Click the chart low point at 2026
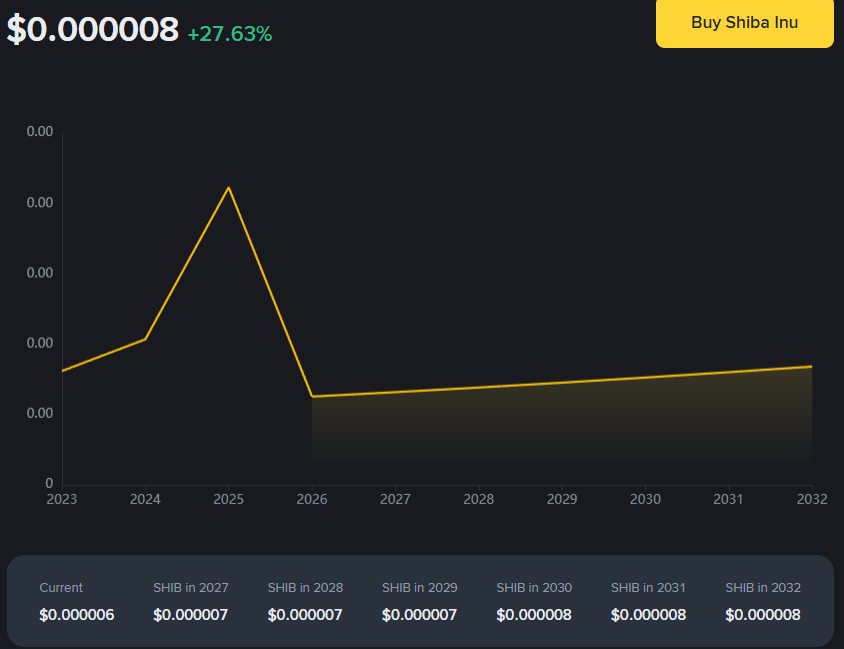844x649 pixels. (312, 395)
